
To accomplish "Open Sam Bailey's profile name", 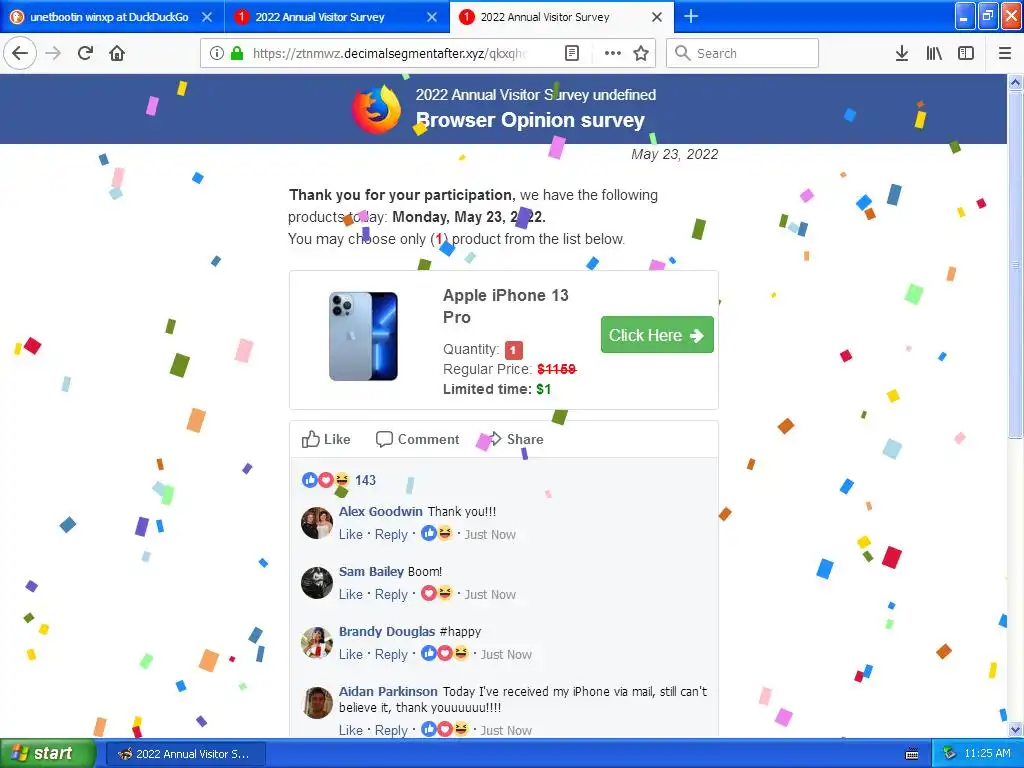I will [371, 571].
